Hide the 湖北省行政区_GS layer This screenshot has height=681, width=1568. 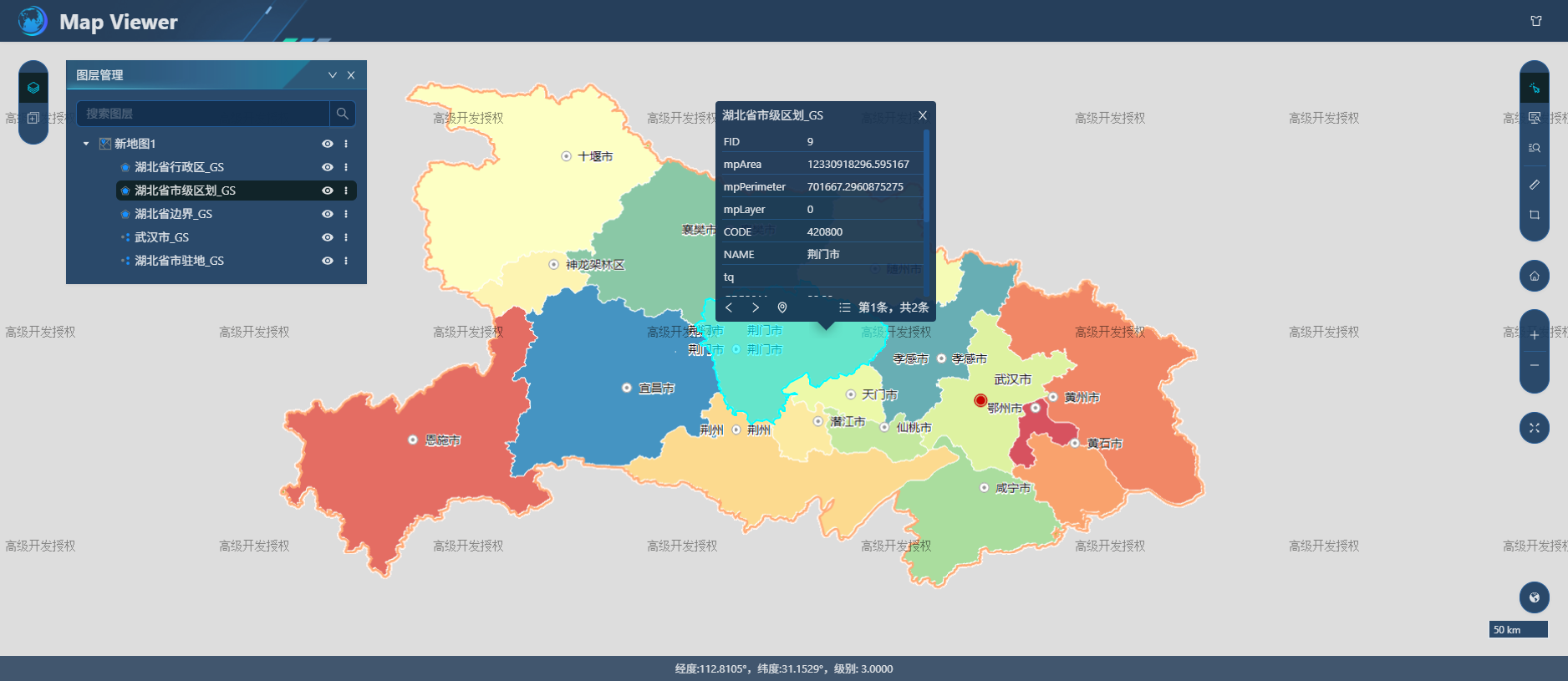click(328, 167)
